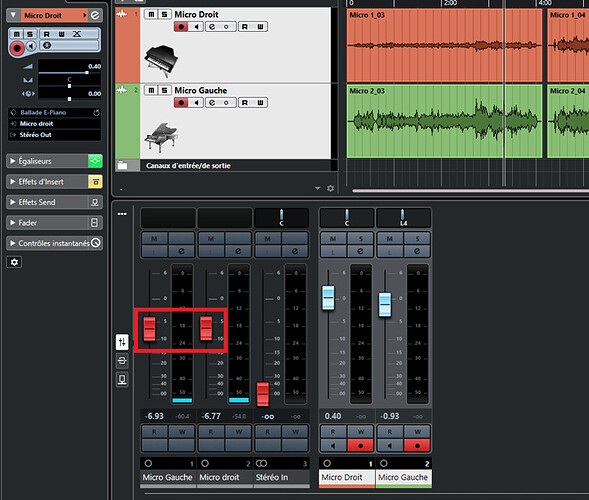Record enable Micro Gauche track in track list
Image resolution: width=589 pixels, height=500 pixels.
tap(181, 103)
